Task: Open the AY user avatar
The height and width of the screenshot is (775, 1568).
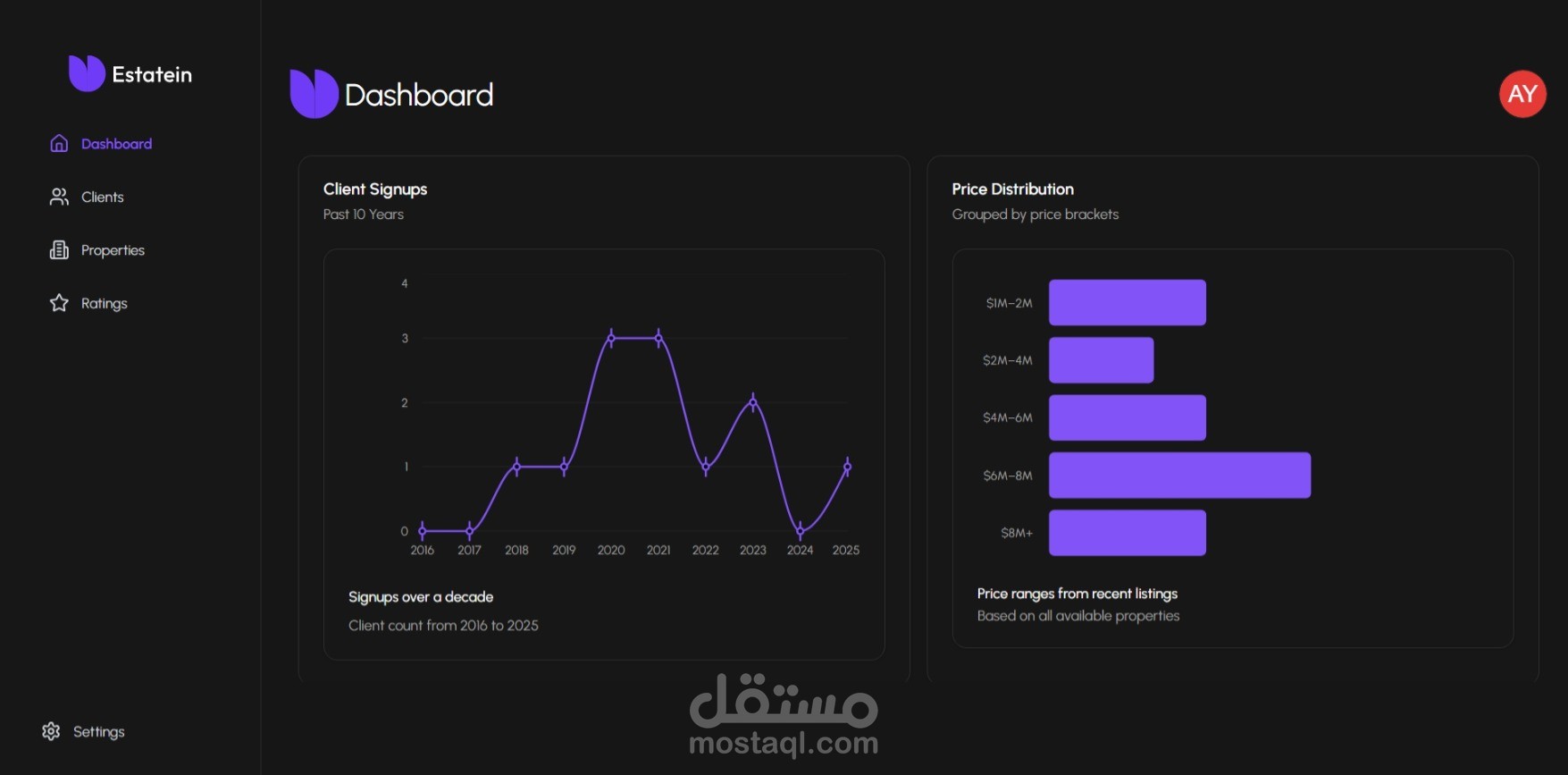Action: 1522,94
